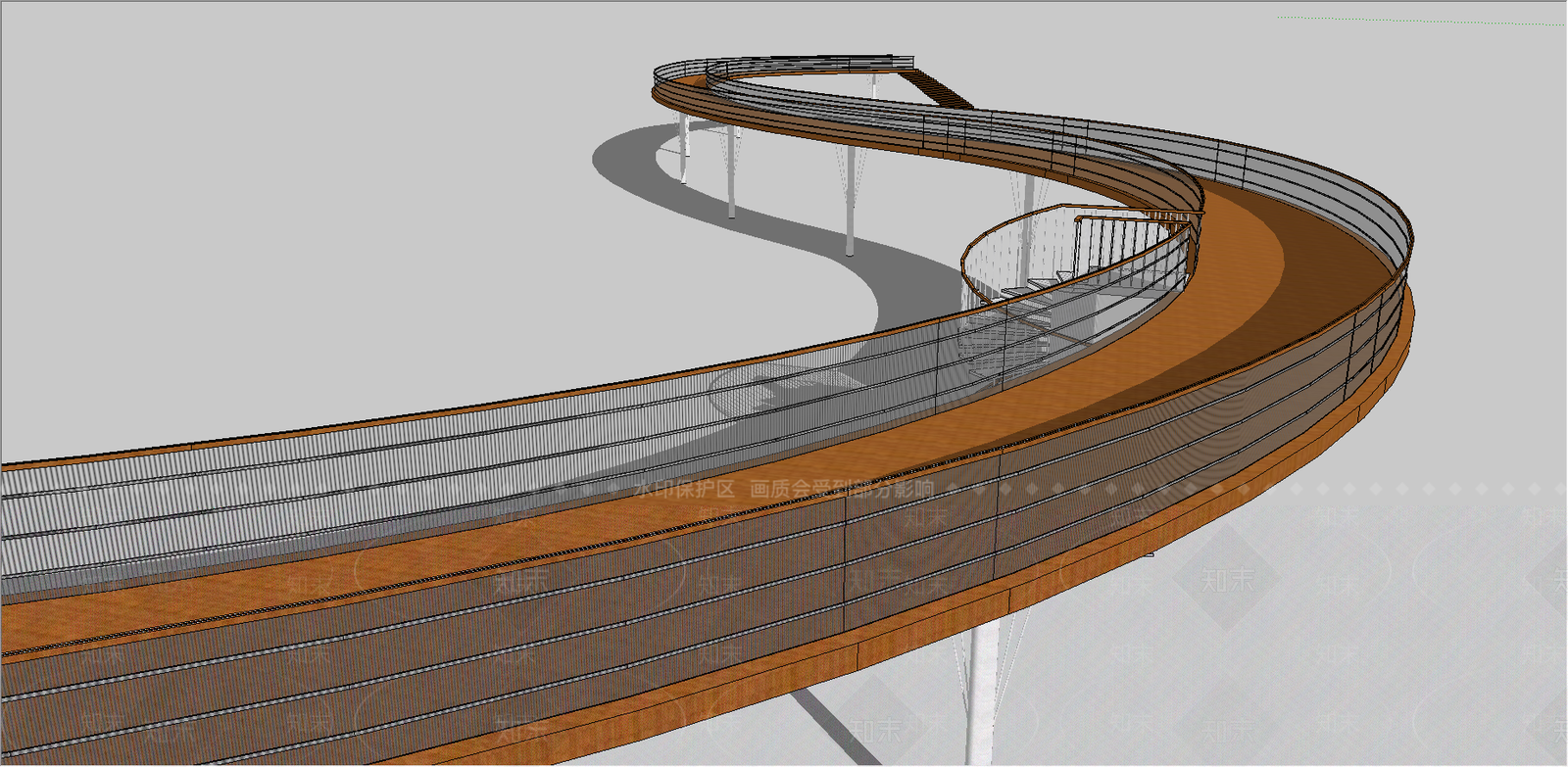Select the straight staircase at bridge's far end

pyautogui.click(x=940, y=86)
